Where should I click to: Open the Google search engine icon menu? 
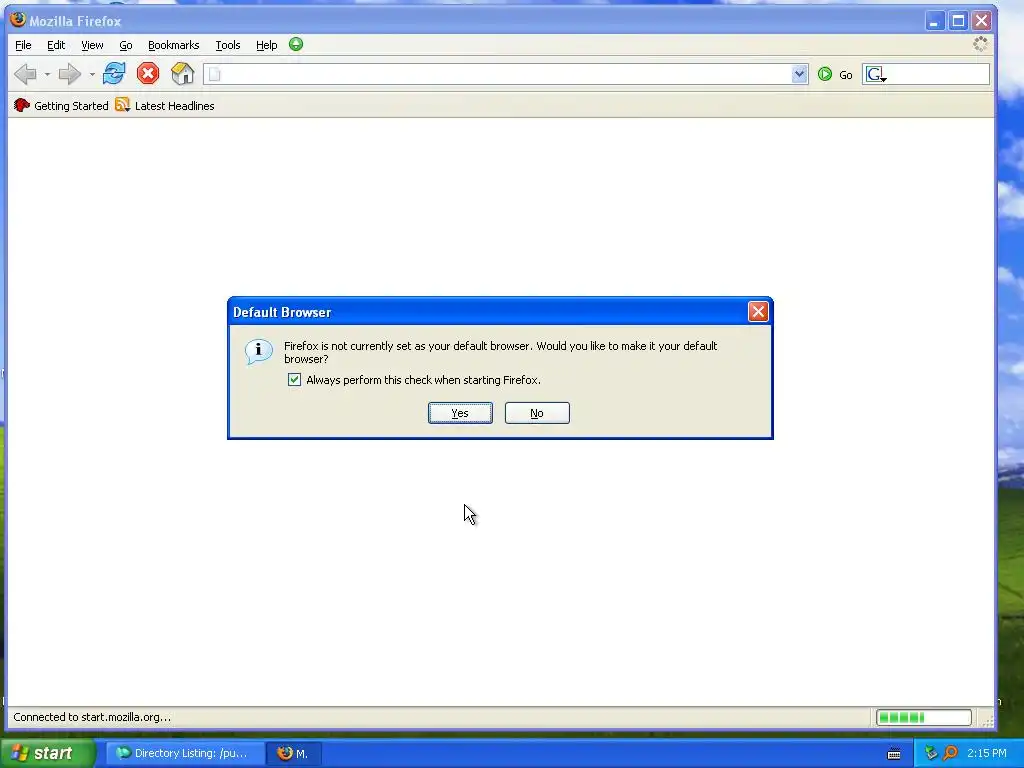(876, 74)
